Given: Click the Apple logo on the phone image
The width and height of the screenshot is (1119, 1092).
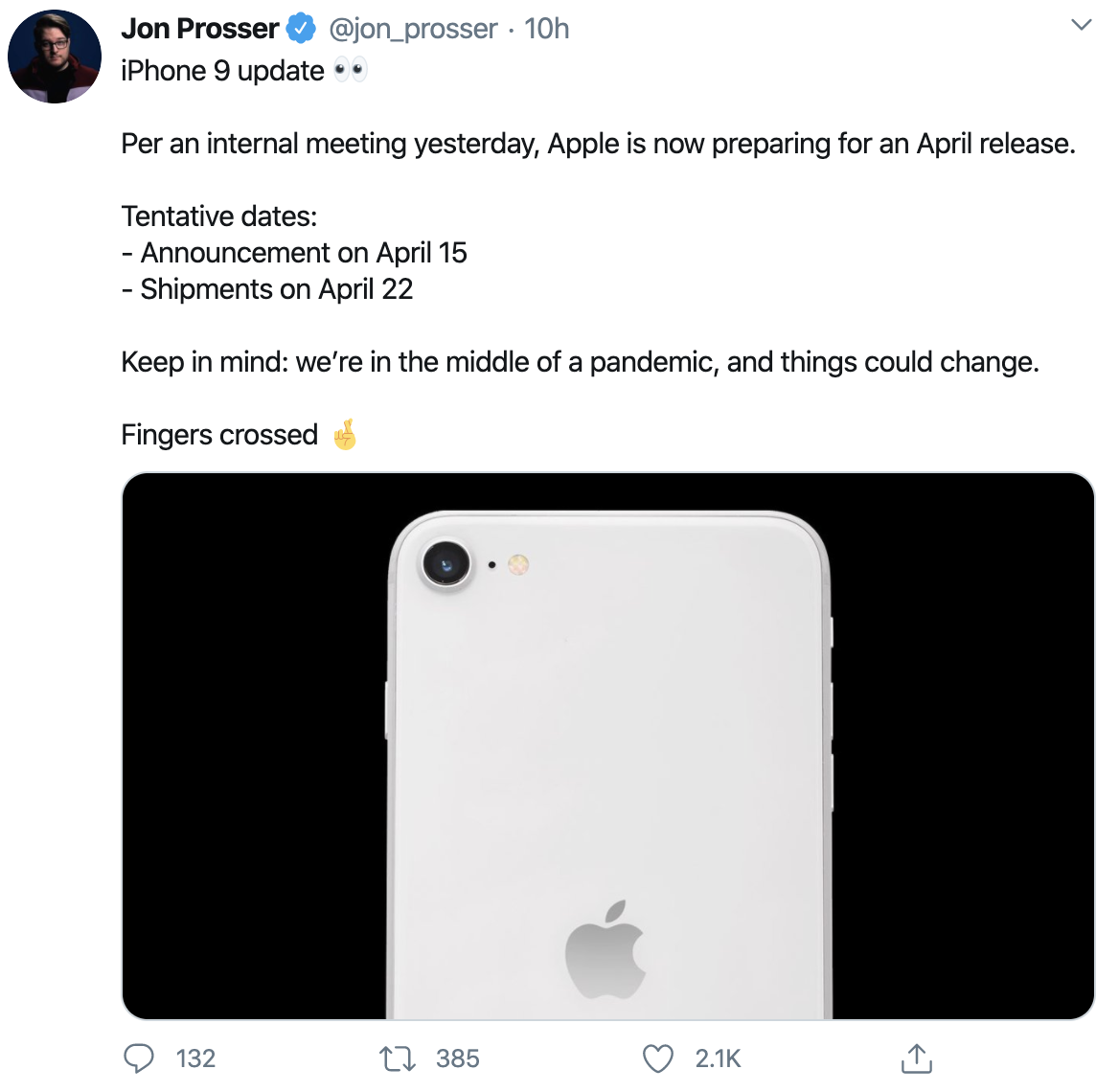Looking at the screenshot, I should pyautogui.click(x=605, y=949).
